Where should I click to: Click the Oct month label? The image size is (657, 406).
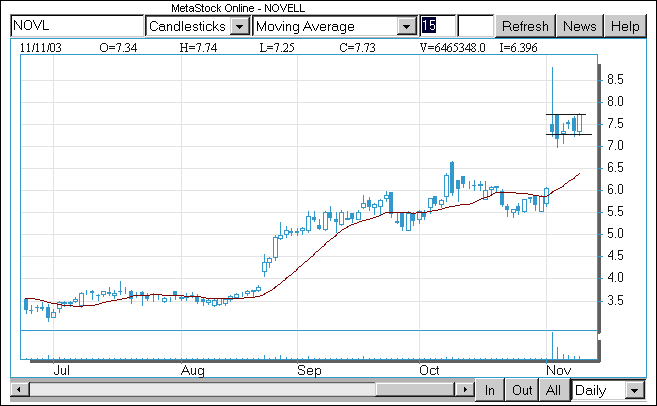pos(429,370)
